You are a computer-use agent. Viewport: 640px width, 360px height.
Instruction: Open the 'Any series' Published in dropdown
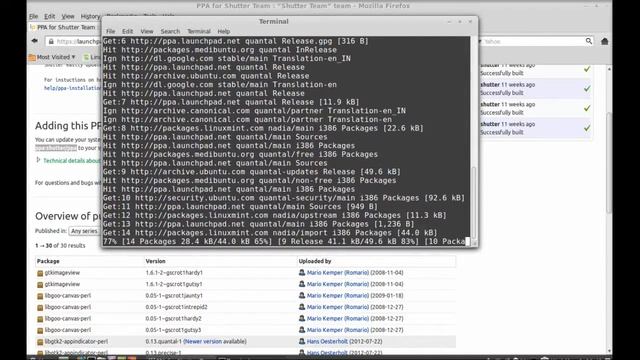(84, 231)
